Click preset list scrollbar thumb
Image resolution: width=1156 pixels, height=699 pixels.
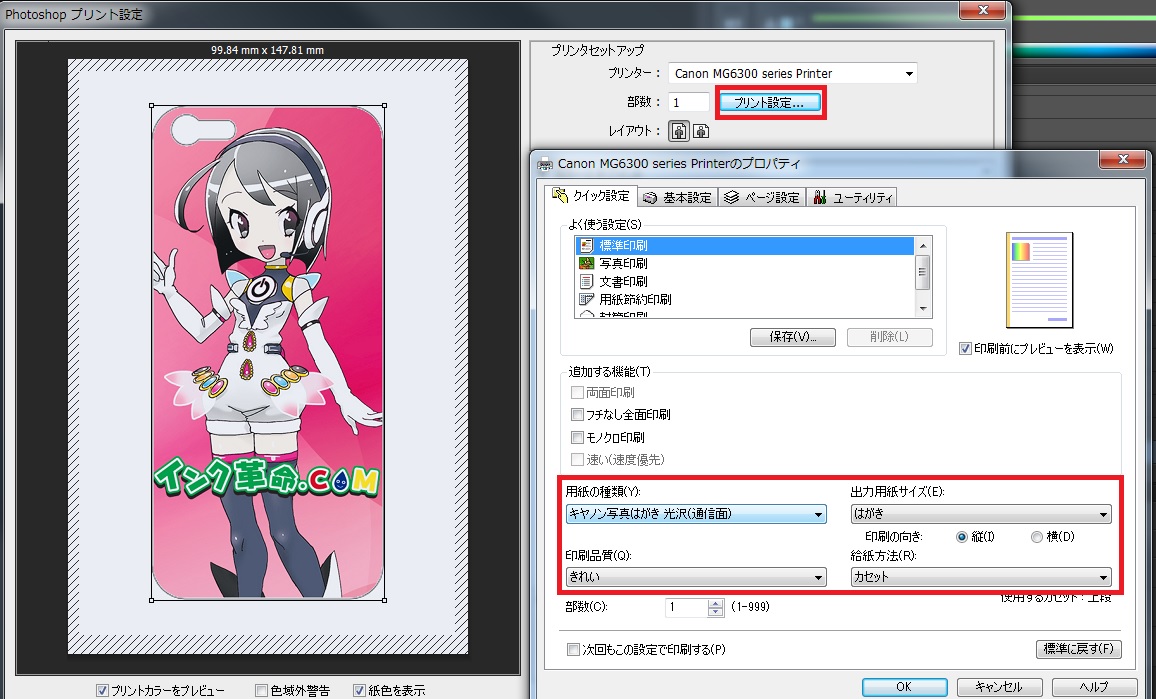tap(923, 272)
